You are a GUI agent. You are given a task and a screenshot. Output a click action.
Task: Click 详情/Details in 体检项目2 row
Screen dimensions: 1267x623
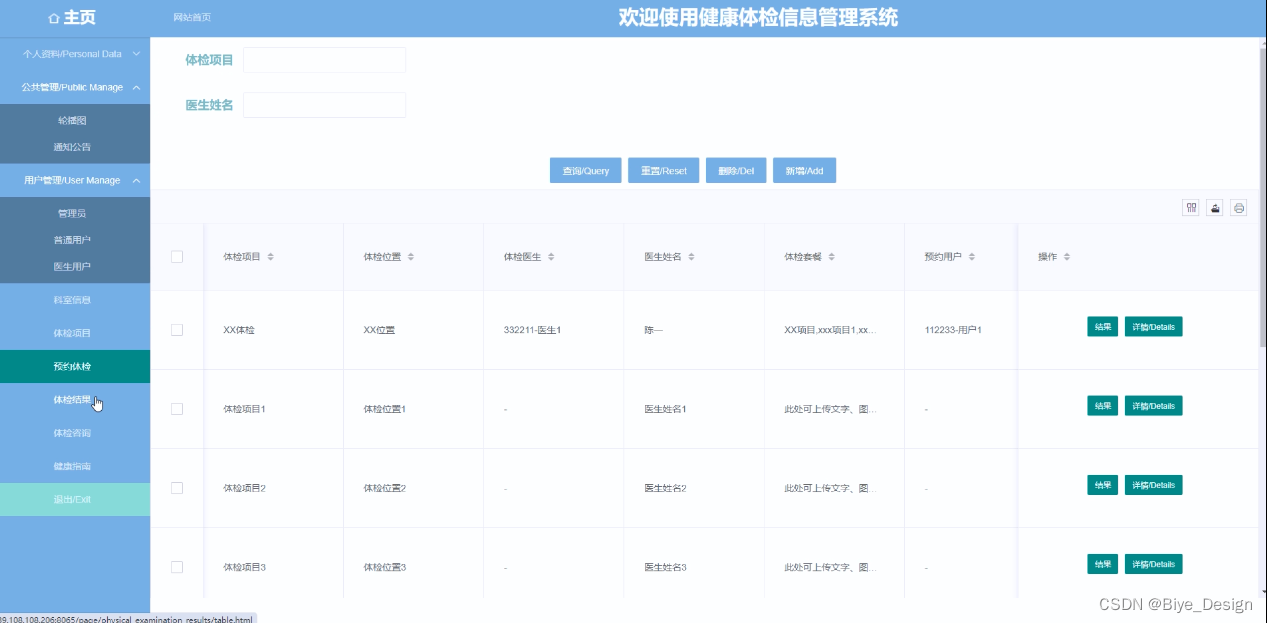coord(1153,485)
